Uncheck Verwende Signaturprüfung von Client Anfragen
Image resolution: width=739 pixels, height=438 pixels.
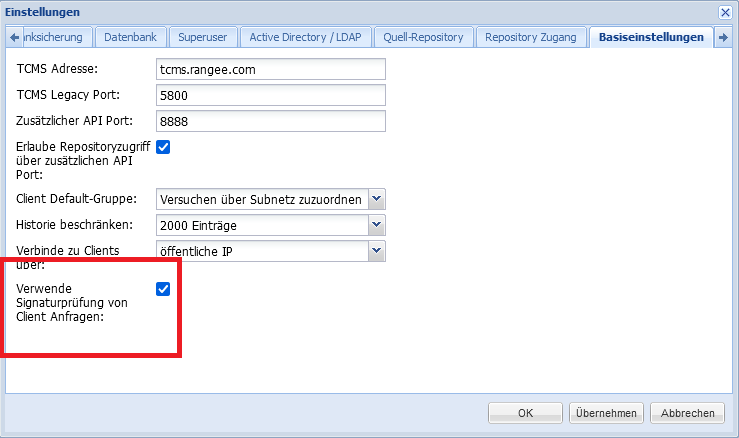coord(164,289)
